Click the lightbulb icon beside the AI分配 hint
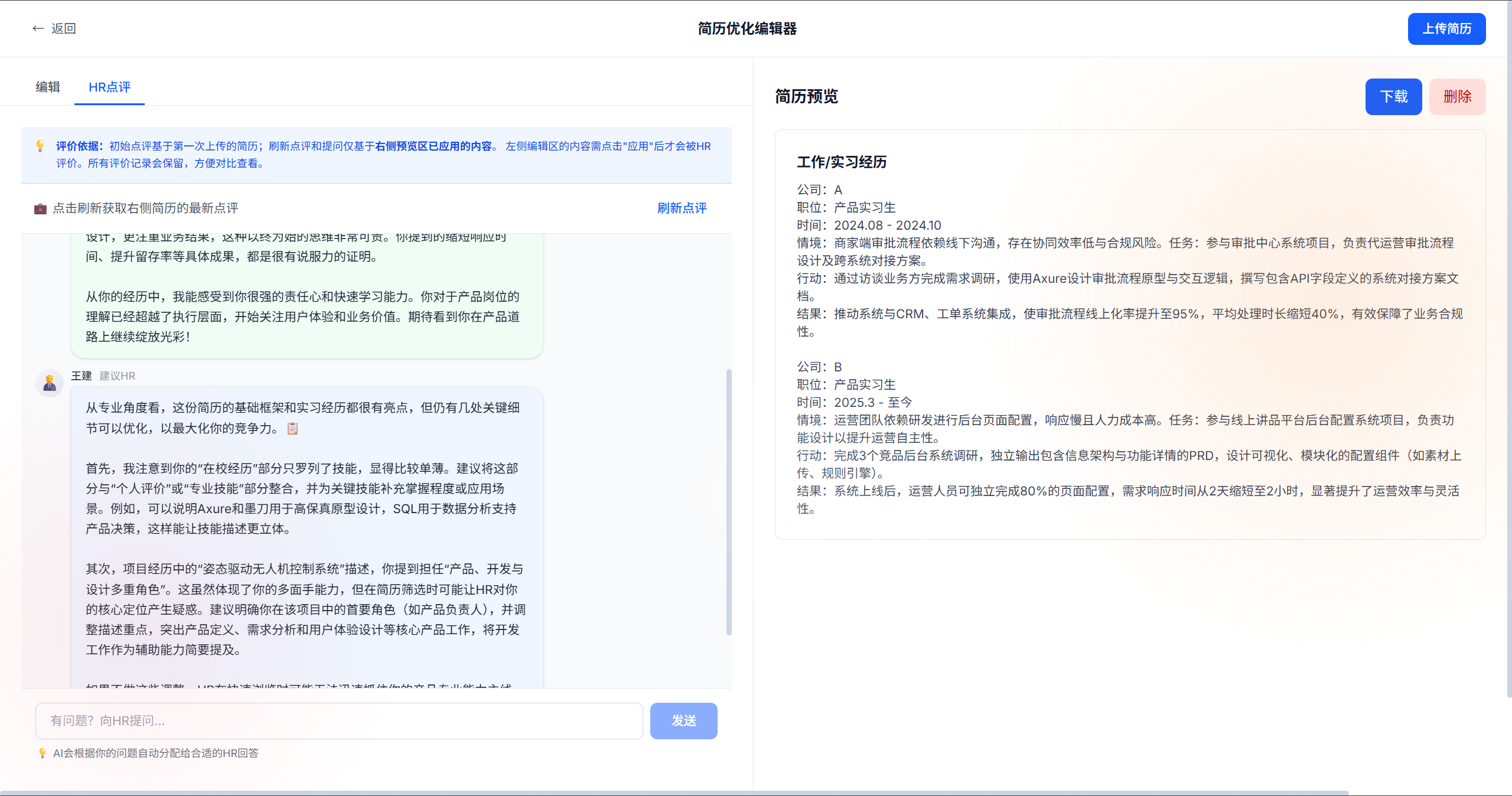The image size is (1512, 796). click(43, 753)
